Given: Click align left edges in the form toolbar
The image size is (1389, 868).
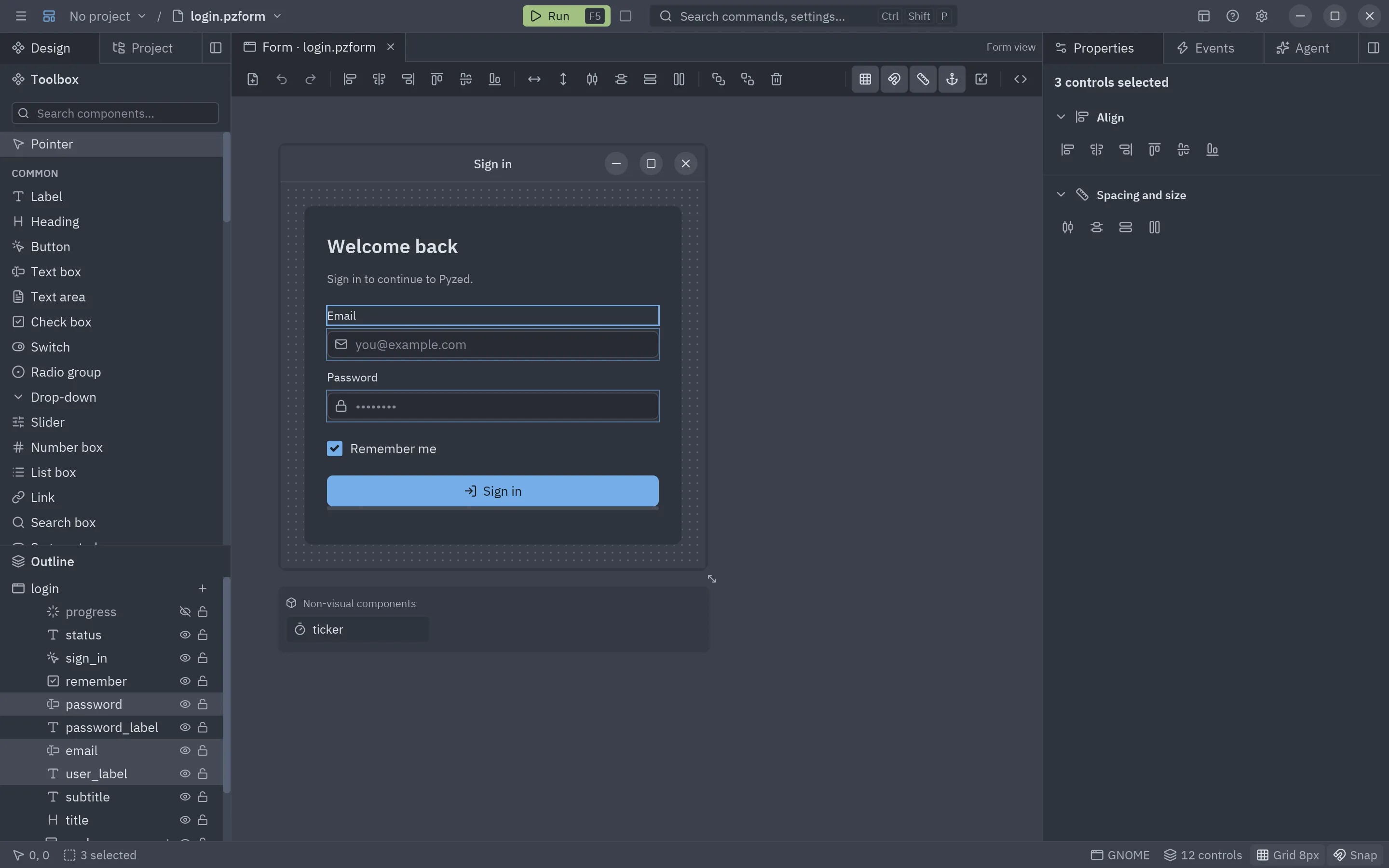Looking at the screenshot, I should click(350, 79).
